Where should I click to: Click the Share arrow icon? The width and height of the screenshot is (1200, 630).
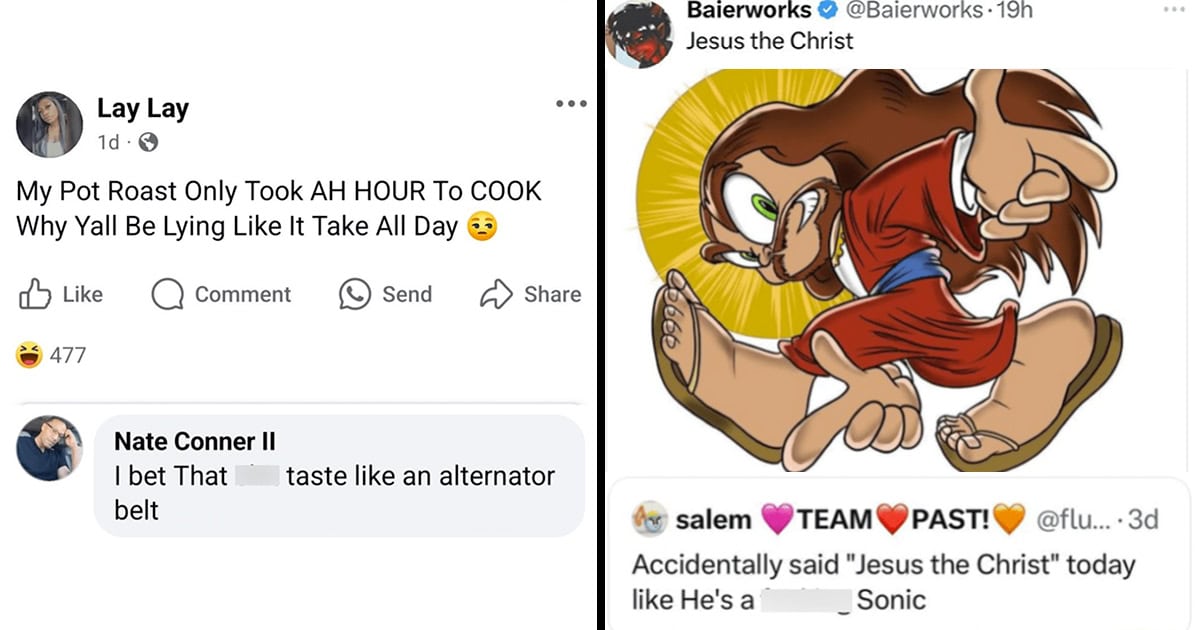click(496, 294)
